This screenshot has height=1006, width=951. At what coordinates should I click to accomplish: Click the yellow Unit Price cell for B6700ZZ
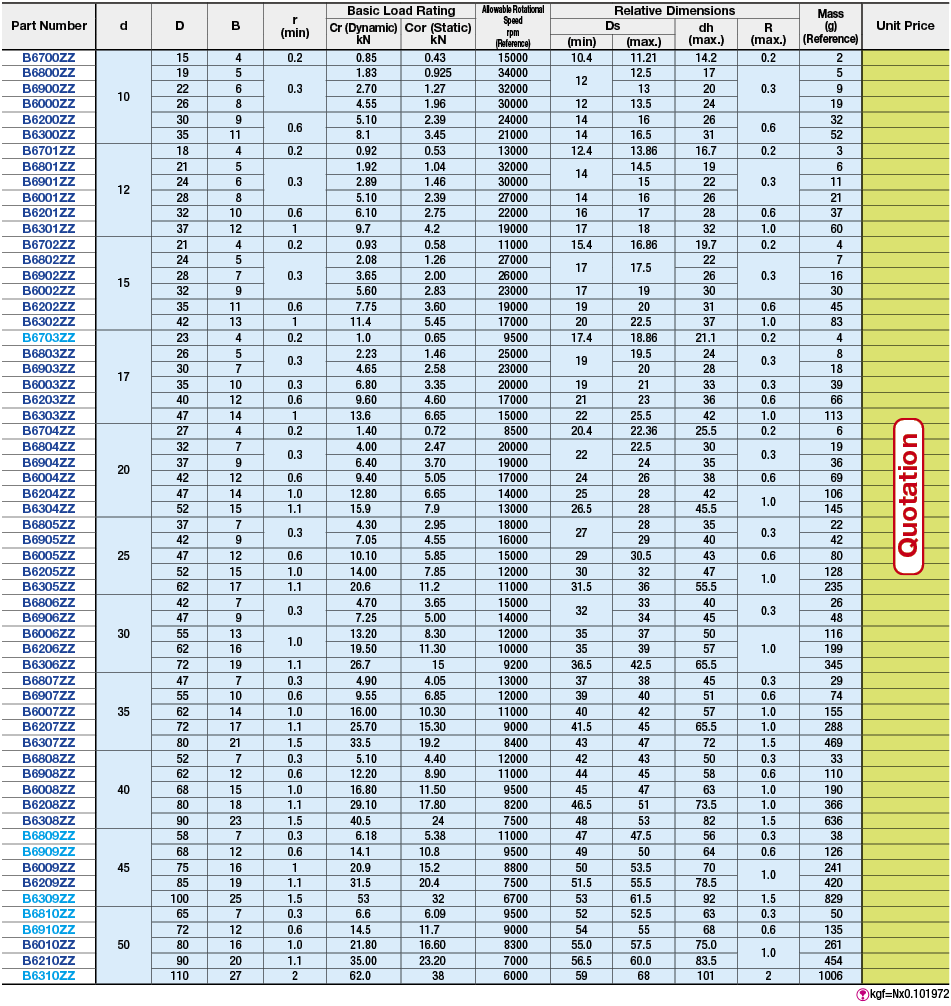(905, 58)
